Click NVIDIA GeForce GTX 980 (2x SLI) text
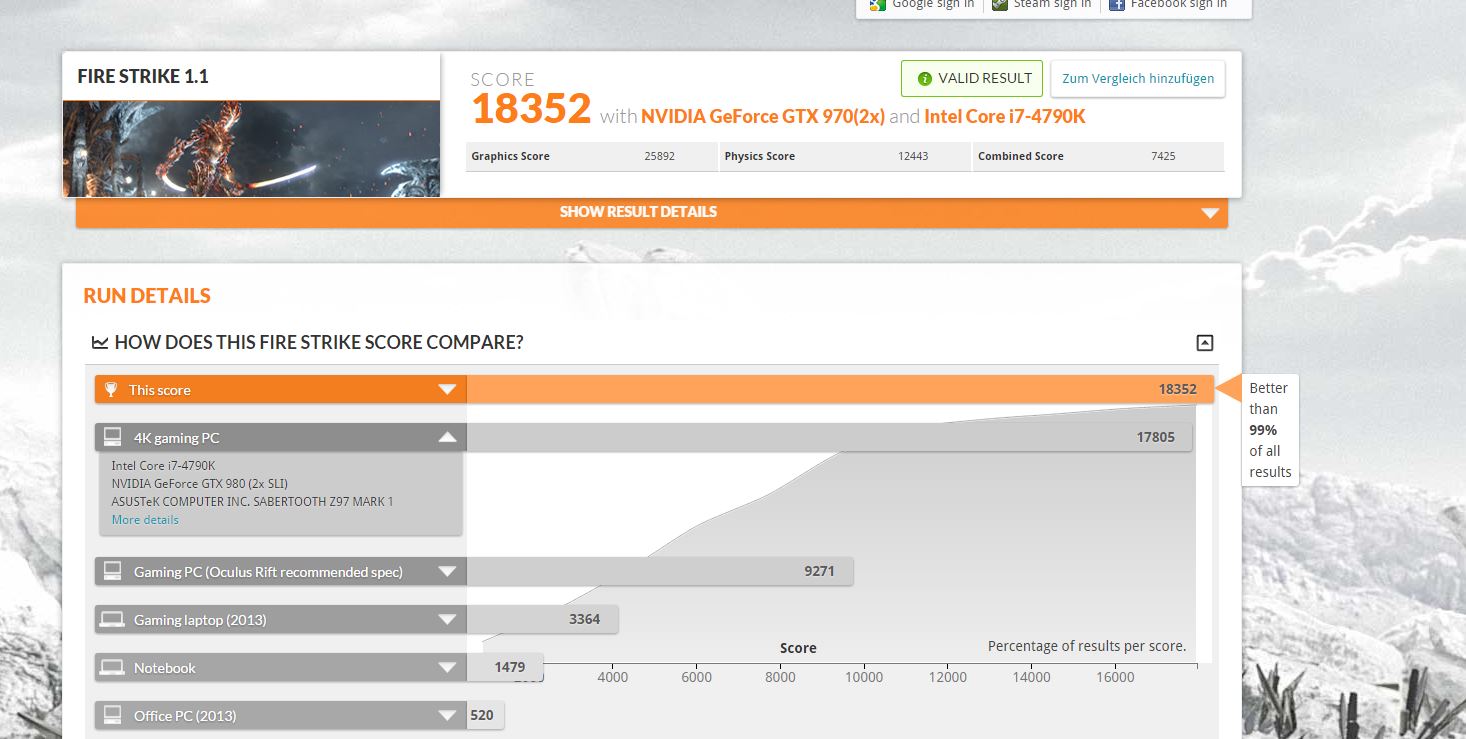 [x=200, y=483]
